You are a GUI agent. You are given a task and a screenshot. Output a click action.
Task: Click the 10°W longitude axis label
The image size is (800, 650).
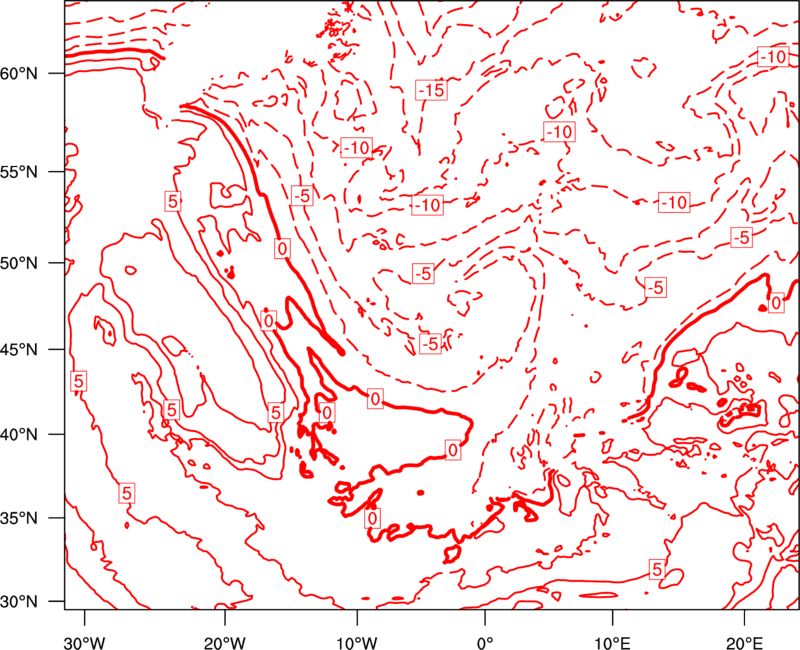point(357,643)
